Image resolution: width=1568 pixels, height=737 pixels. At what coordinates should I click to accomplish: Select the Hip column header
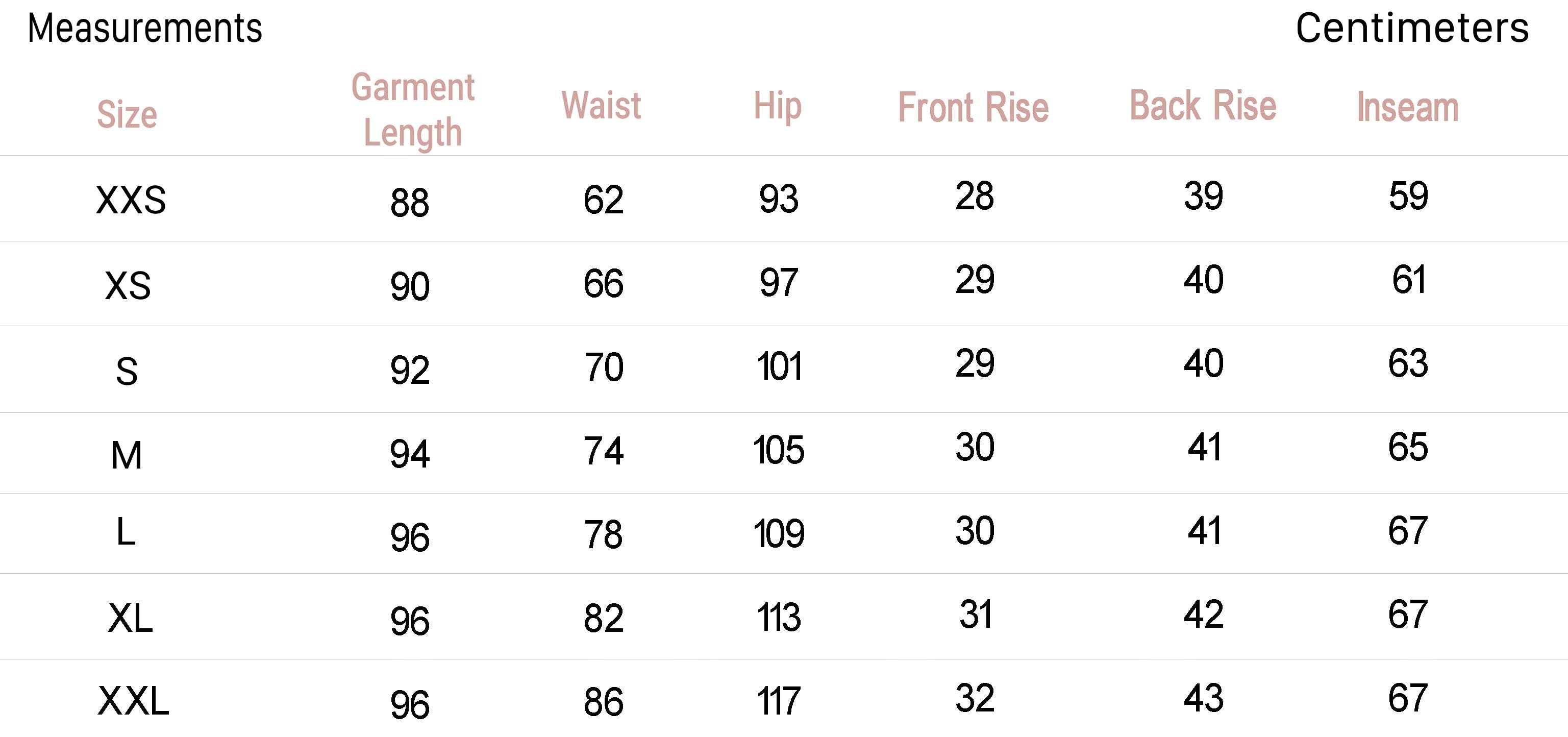777,106
